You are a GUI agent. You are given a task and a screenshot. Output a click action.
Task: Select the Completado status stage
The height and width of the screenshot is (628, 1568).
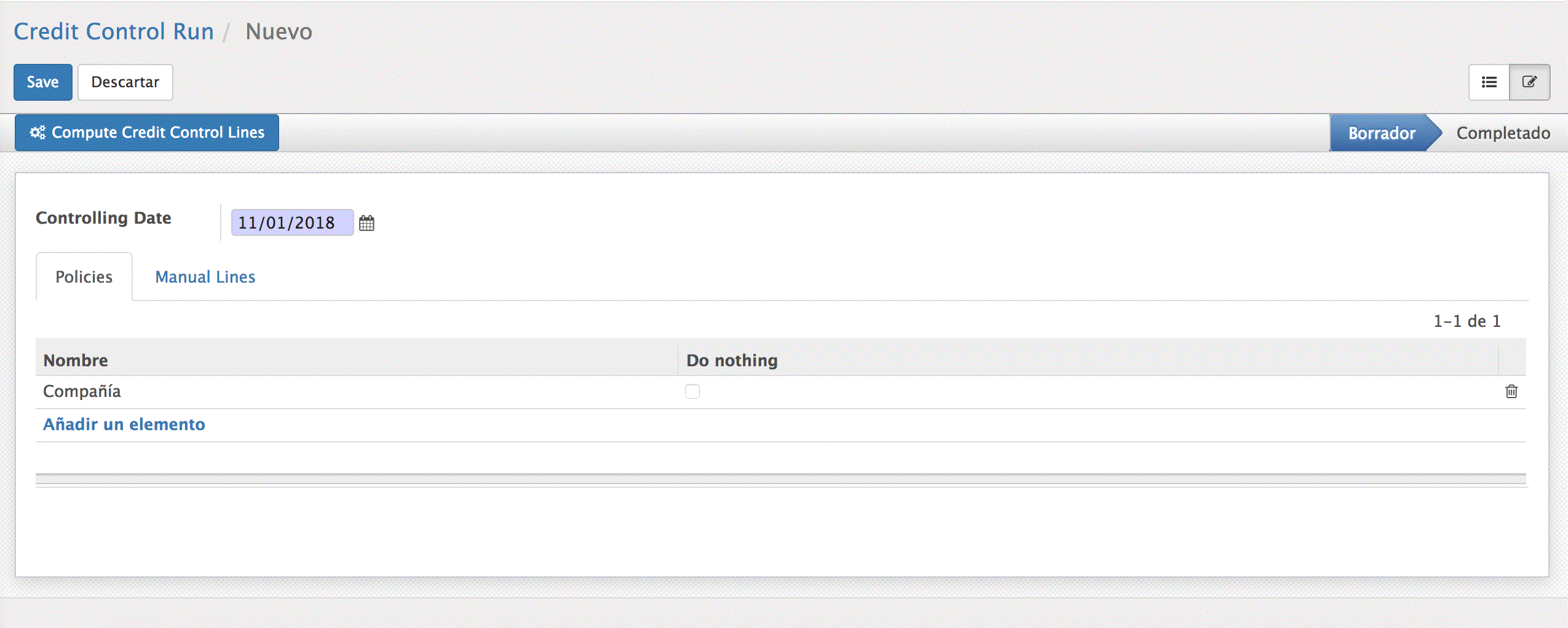point(1502,133)
